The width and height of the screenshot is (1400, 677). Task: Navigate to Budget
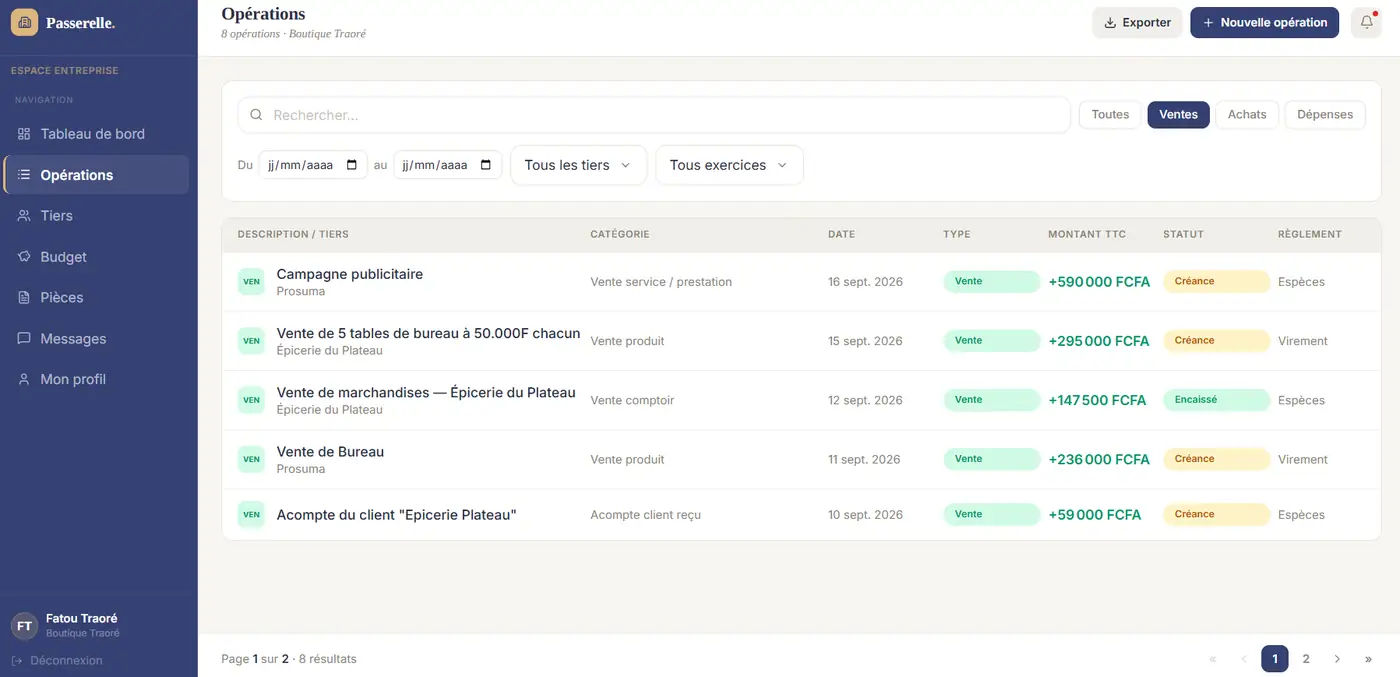point(96,257)
